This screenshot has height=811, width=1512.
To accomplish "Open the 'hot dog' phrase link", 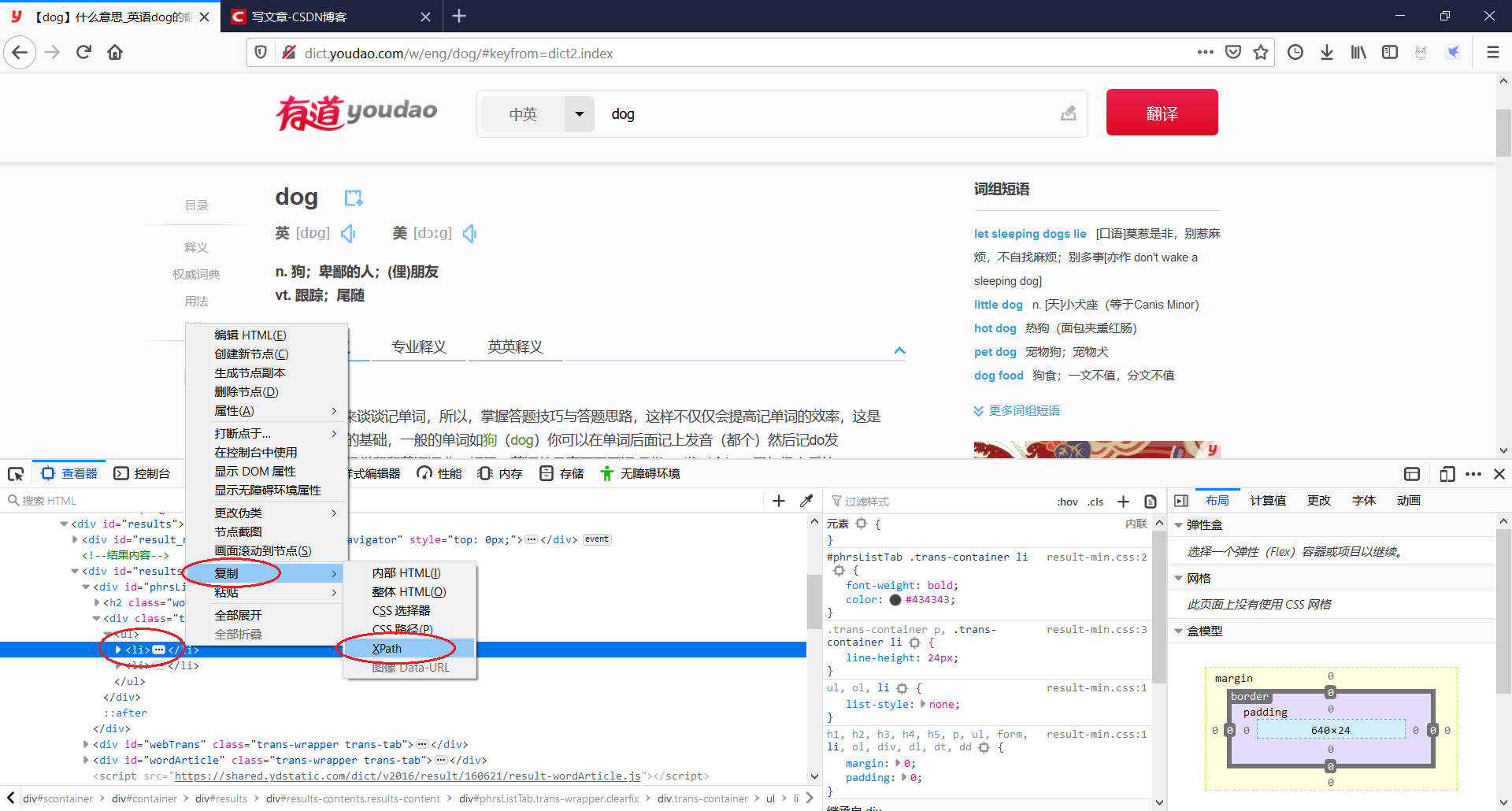I will tap(995, 328).
